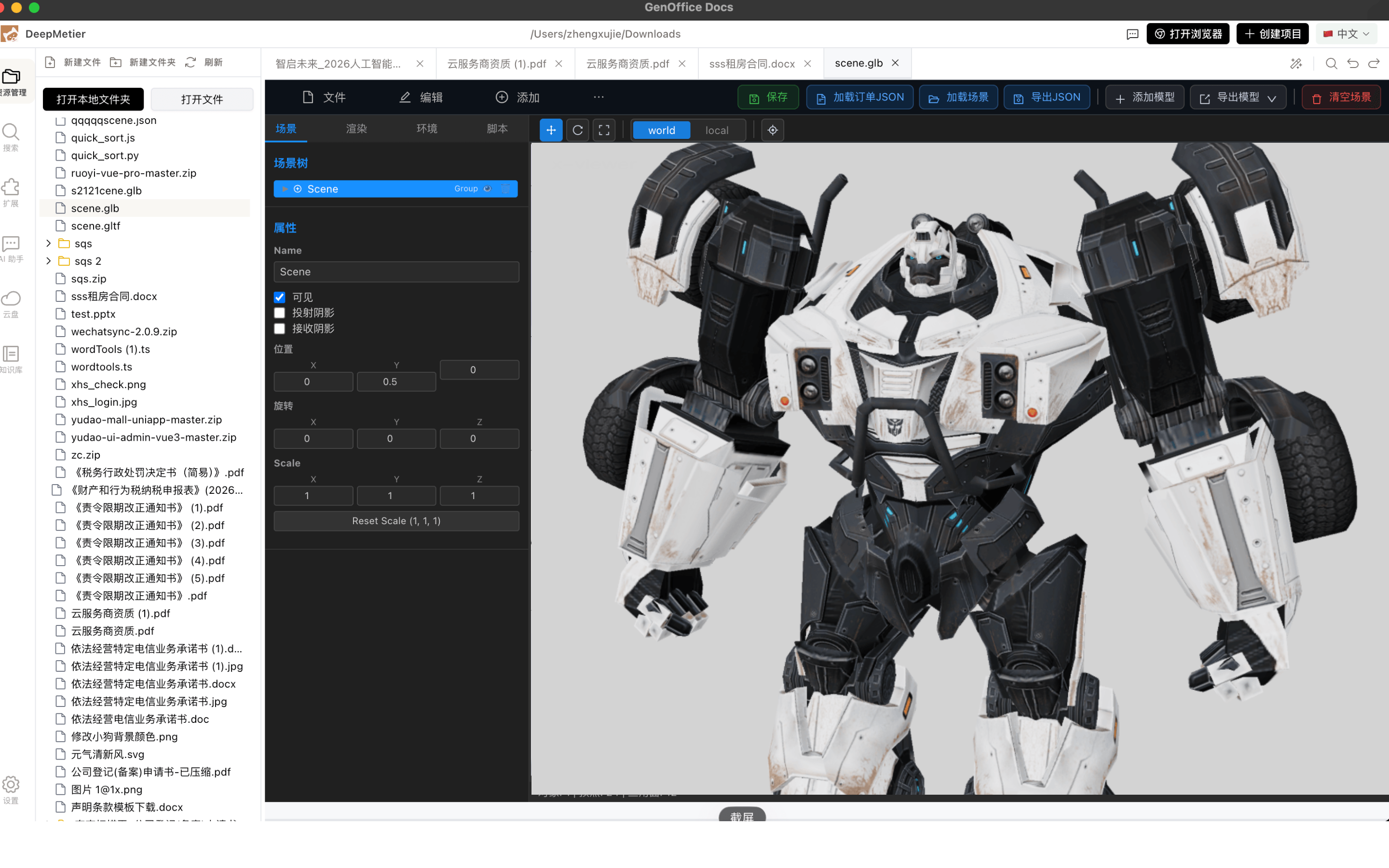Click the Scale X input field
Viewport: 1389px width, 868px height.
pyautogui.click(x=313, y=495)
